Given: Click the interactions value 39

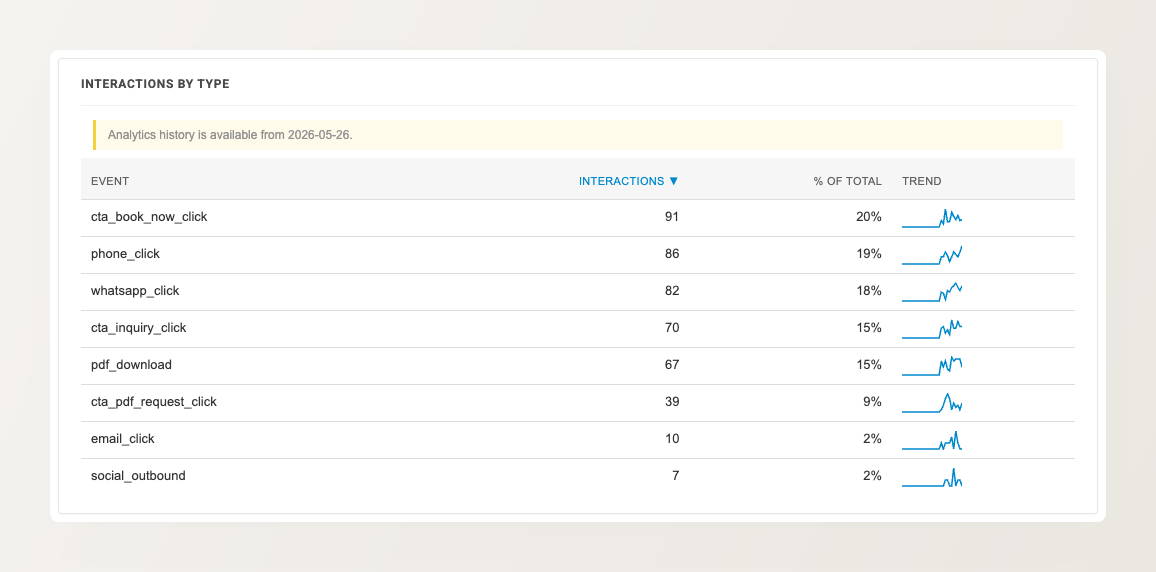Looking at the screenshot, I should (x=672, y=402).
